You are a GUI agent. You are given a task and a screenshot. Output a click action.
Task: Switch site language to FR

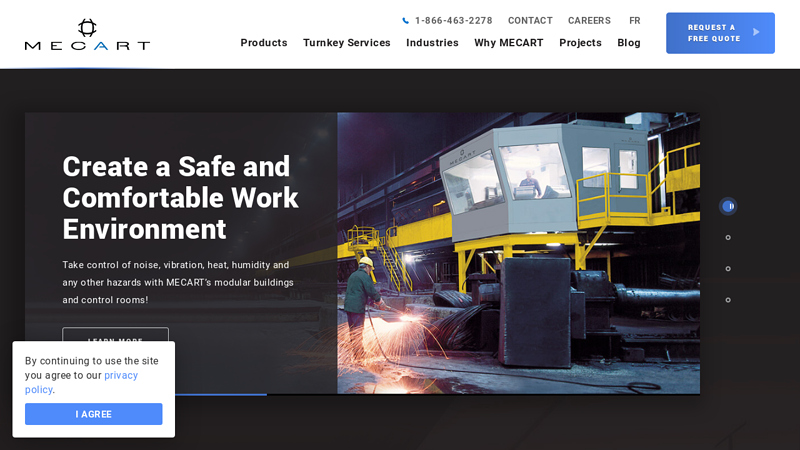(x=635, y=21)
